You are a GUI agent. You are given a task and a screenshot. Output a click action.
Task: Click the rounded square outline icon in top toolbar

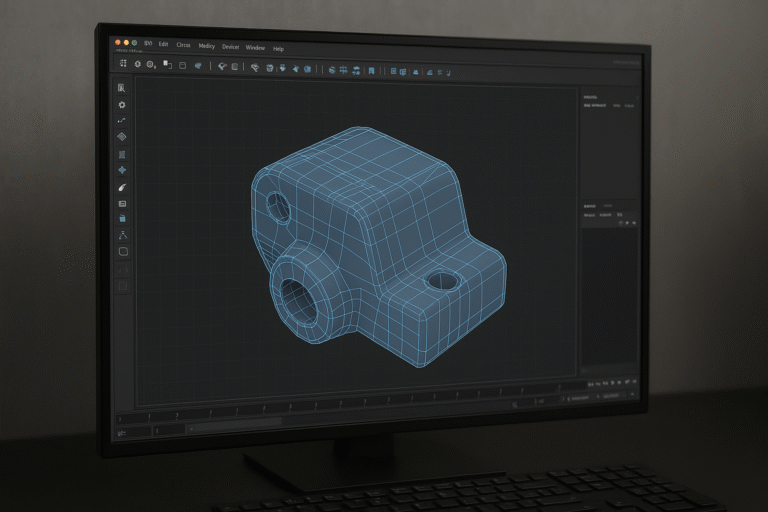coord(182,65)
